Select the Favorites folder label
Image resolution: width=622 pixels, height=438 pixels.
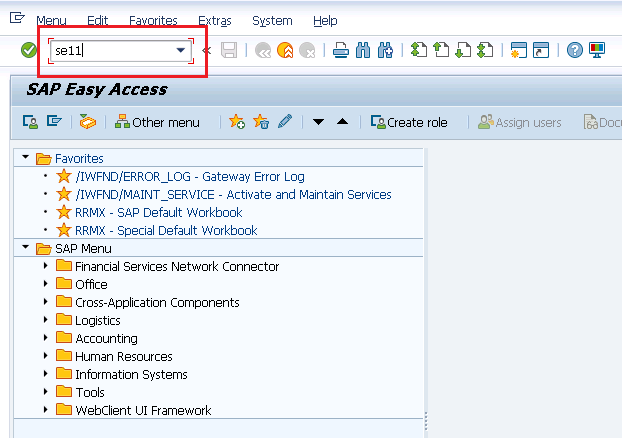(x=79, y=159)
